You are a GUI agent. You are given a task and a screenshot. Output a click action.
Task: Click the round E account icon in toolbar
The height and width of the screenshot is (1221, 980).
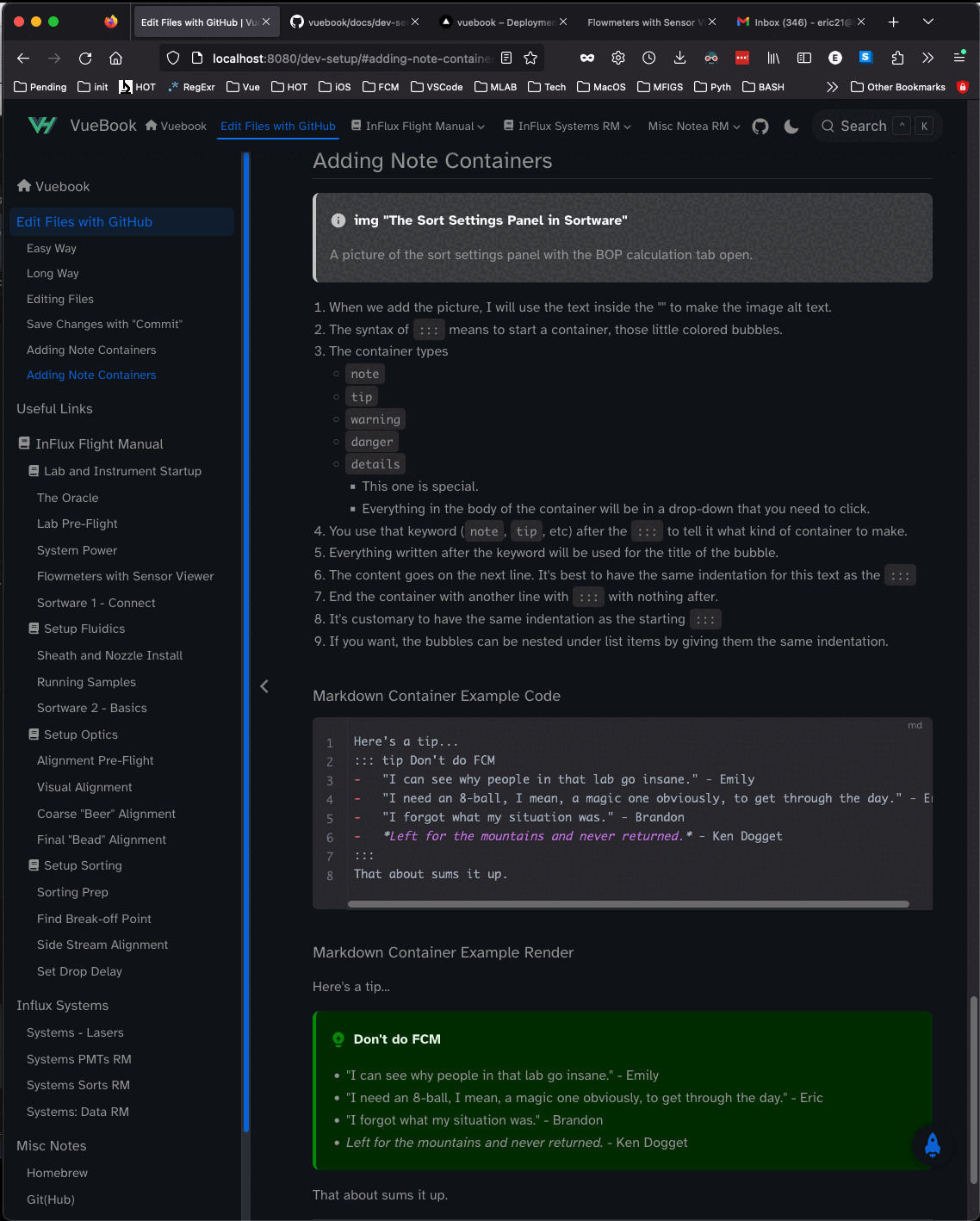(835, 58)
